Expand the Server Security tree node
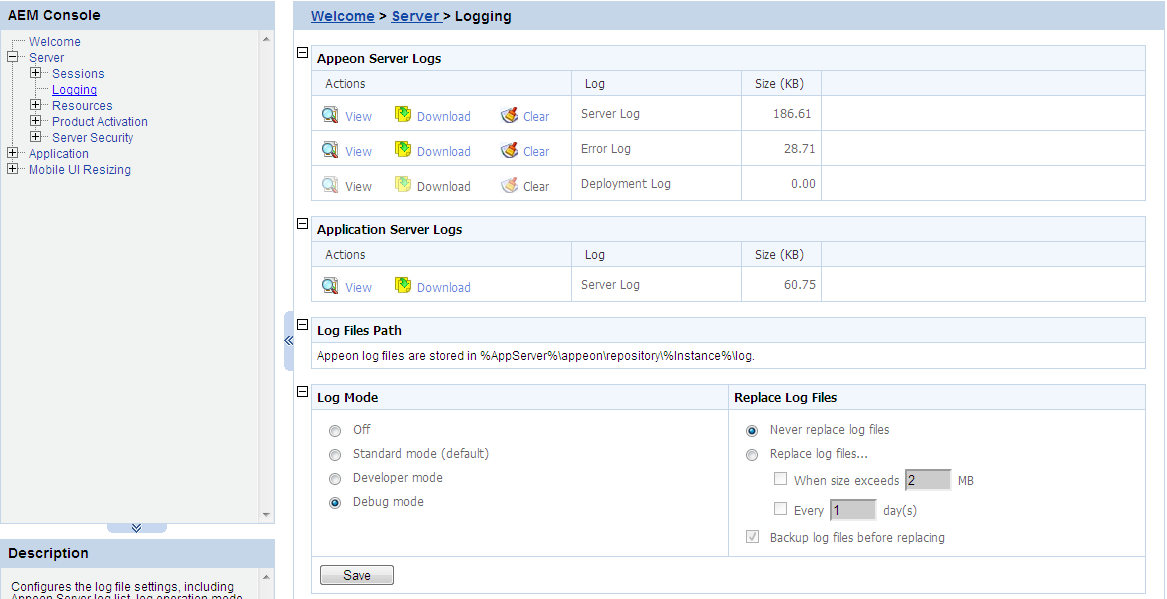 point(35,137)
